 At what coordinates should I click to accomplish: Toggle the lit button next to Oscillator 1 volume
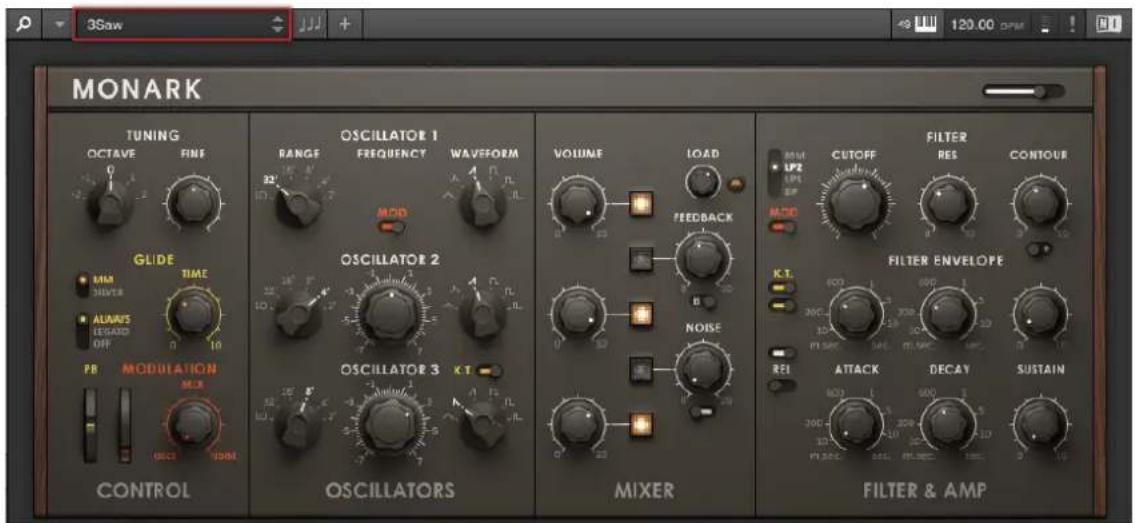641,205
